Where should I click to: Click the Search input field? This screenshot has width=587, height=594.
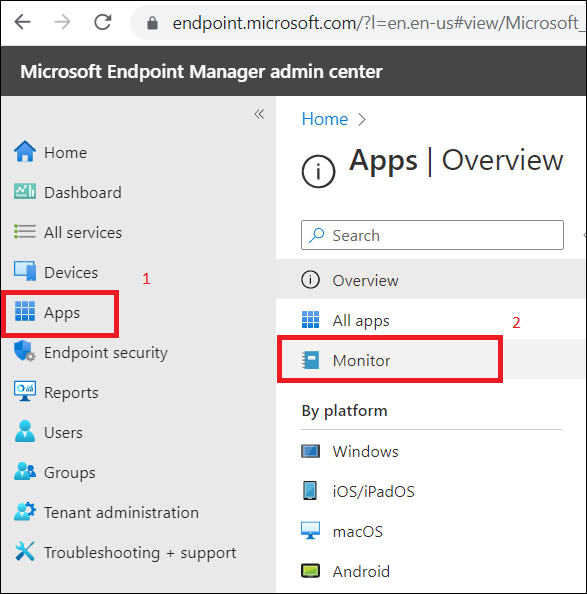pos(432,235)
